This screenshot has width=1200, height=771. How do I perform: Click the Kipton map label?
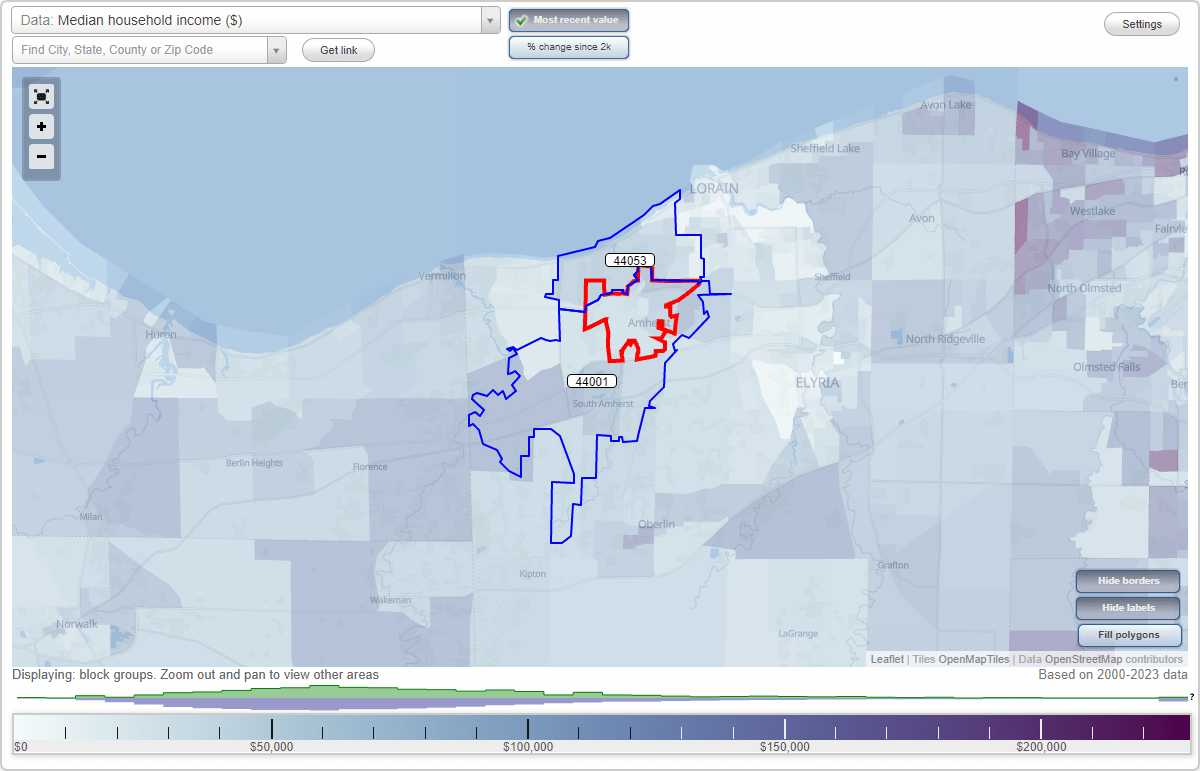click(533, 574)
